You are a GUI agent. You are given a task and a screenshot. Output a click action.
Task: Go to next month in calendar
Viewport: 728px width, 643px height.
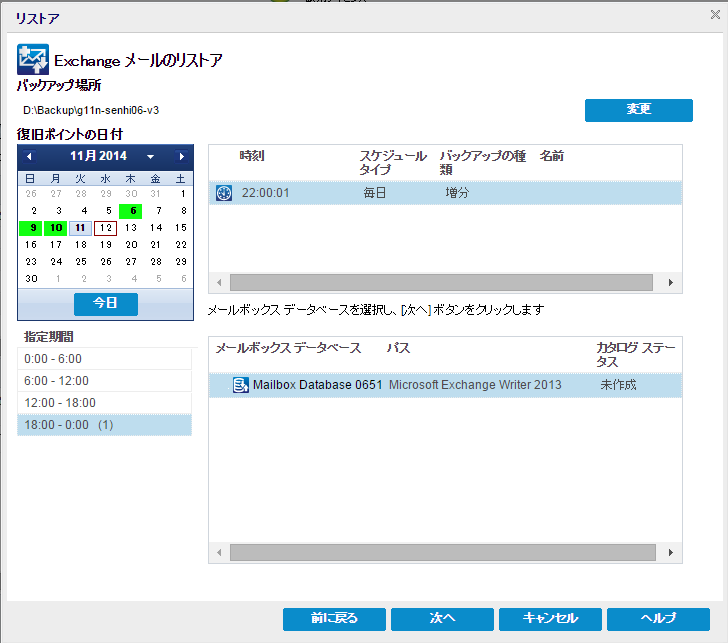182,156
